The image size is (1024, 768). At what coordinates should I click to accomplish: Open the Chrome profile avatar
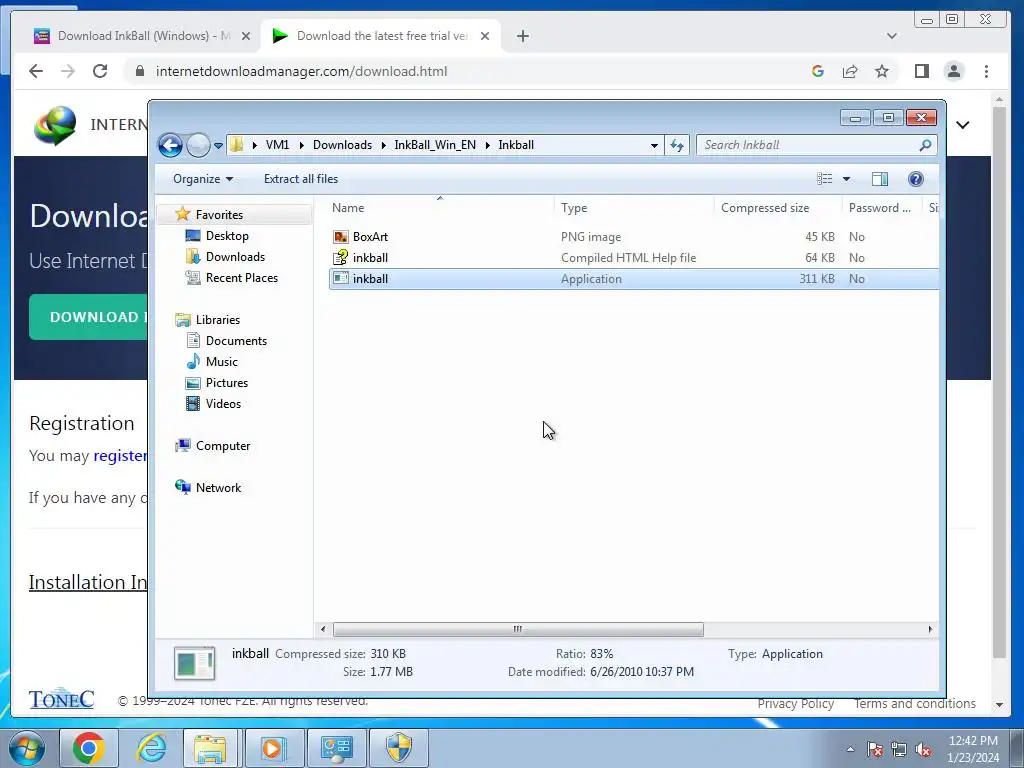click(x=953, y=71)
